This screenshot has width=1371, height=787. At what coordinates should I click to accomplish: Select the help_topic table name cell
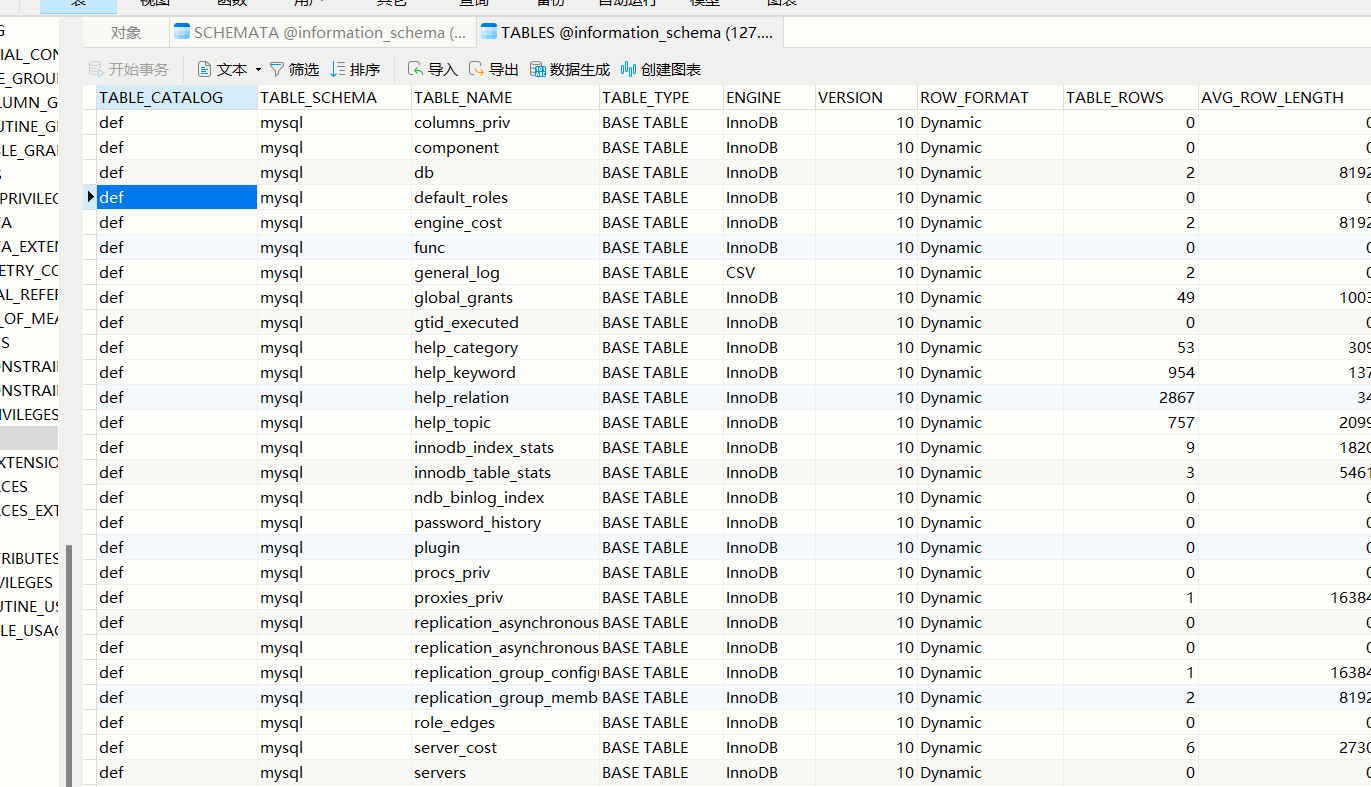point(452,422)
